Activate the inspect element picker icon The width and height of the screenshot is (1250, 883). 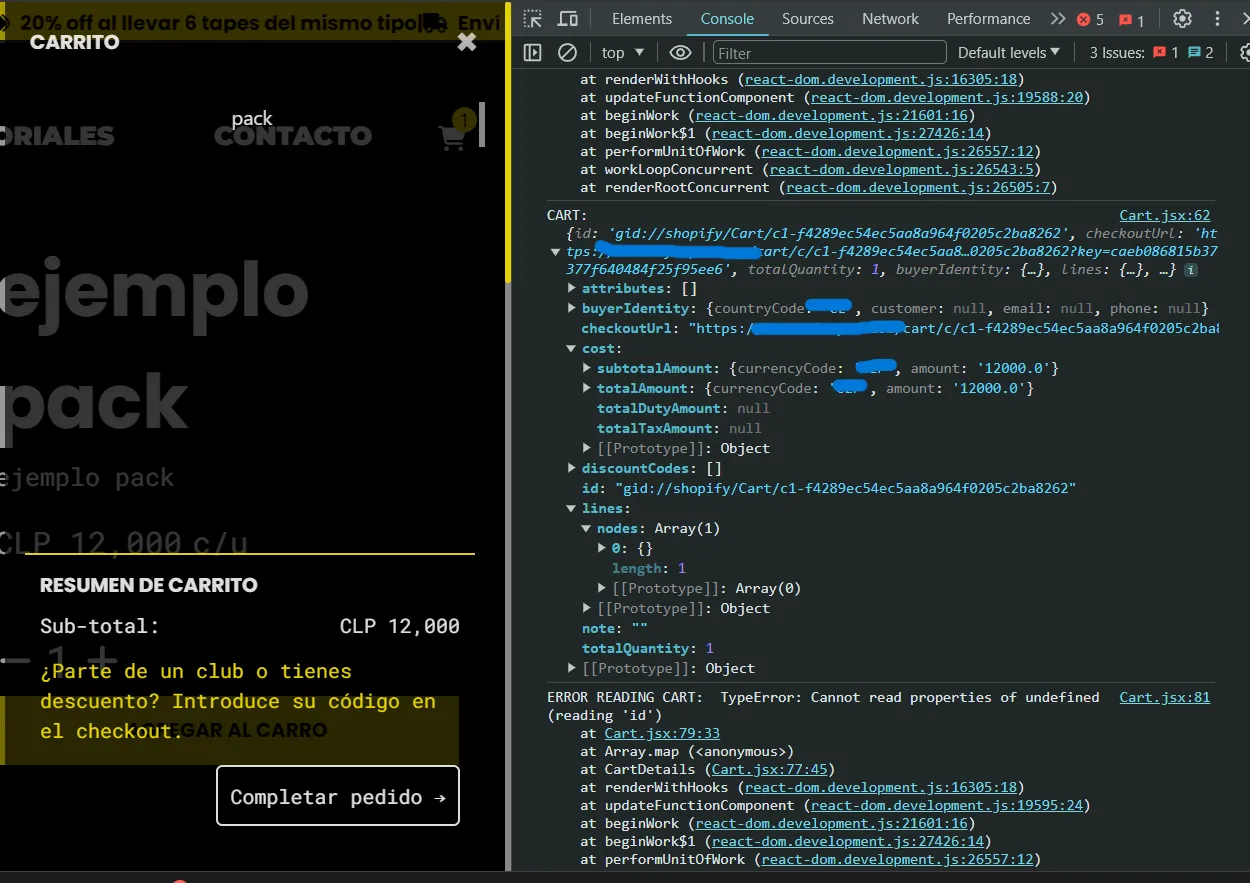[533, 19]
